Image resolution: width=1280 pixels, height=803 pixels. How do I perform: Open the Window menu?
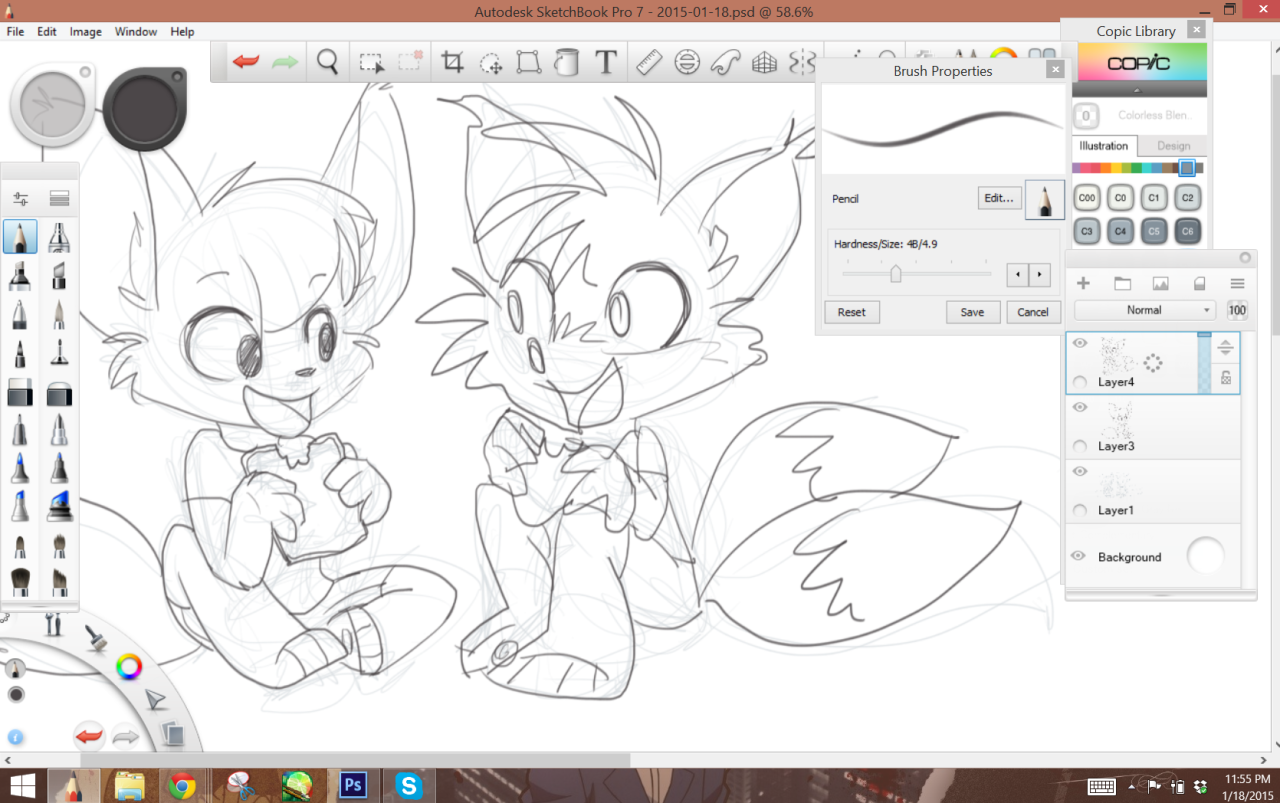tap(136, 32)
